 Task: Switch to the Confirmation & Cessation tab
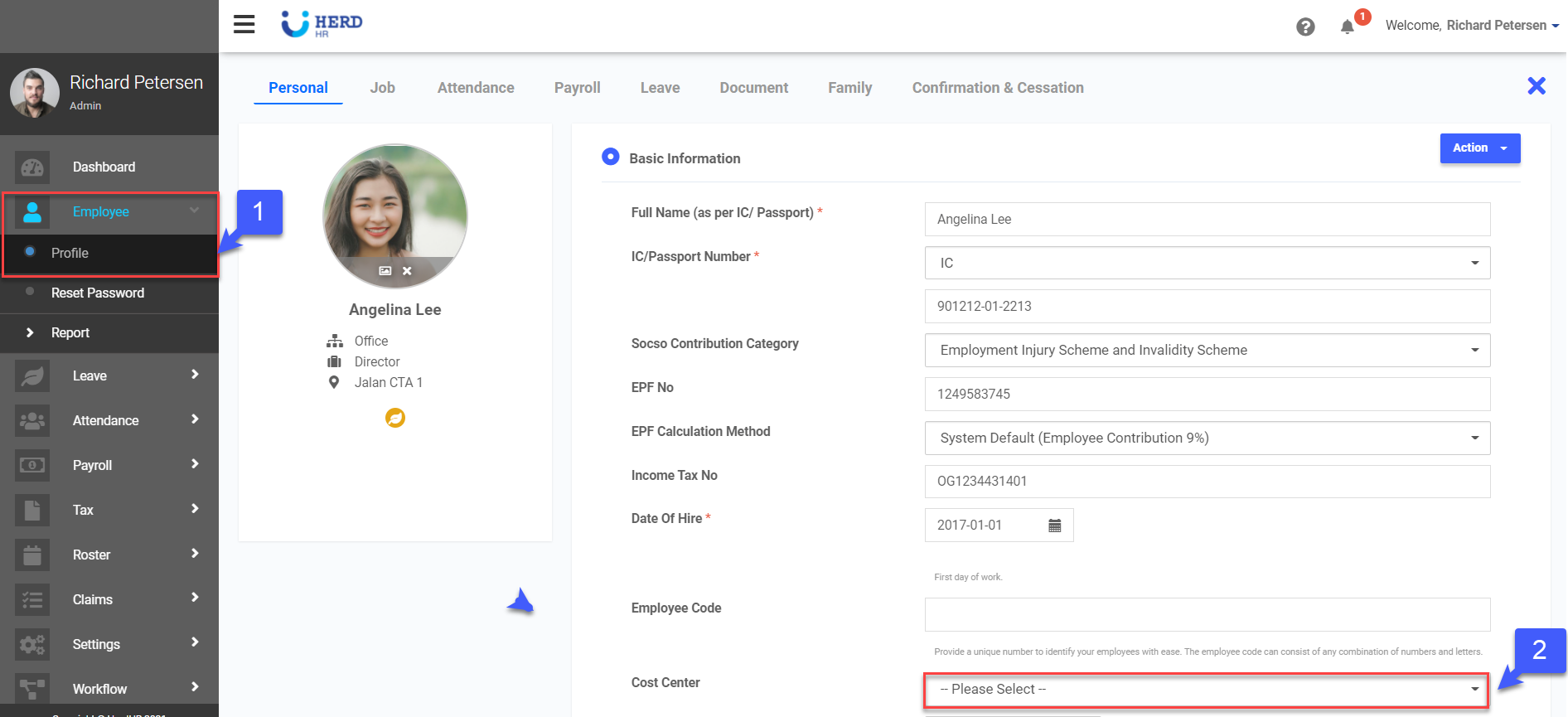point(997,88)
